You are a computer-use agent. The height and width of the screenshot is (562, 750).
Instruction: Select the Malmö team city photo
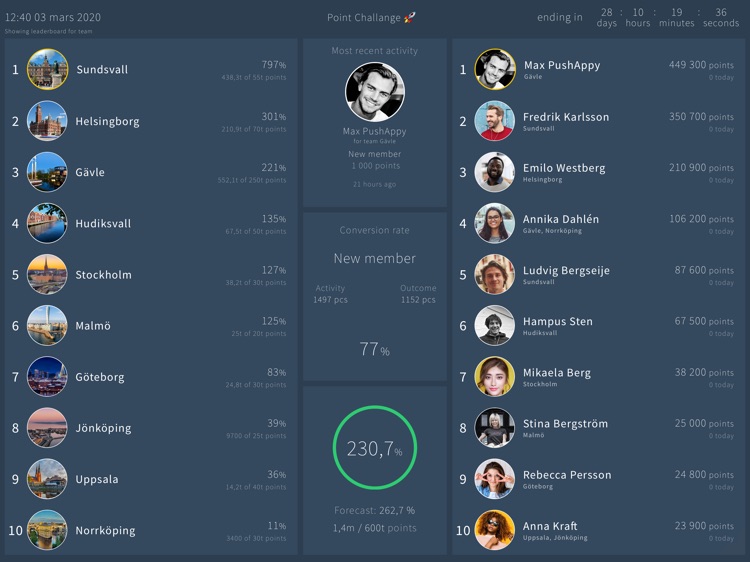point(47,326)
